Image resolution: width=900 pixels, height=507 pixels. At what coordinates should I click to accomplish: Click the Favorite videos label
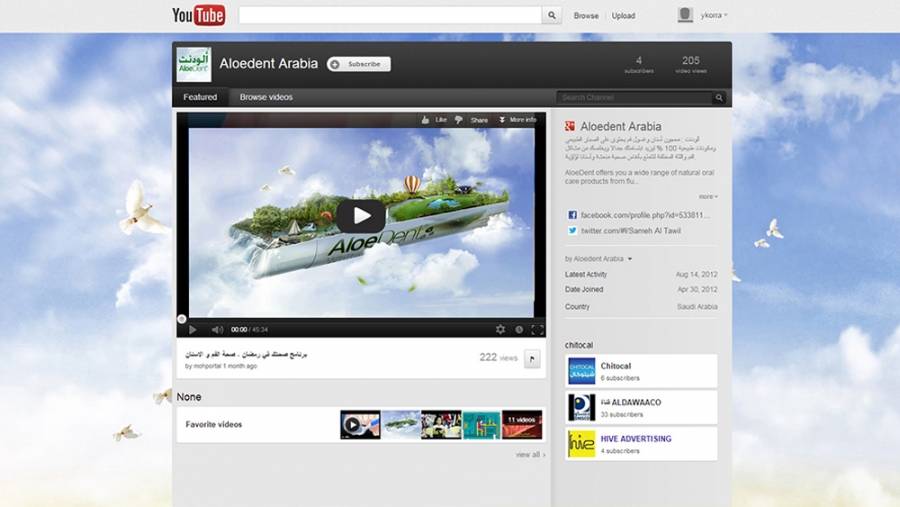pos(214,424)
